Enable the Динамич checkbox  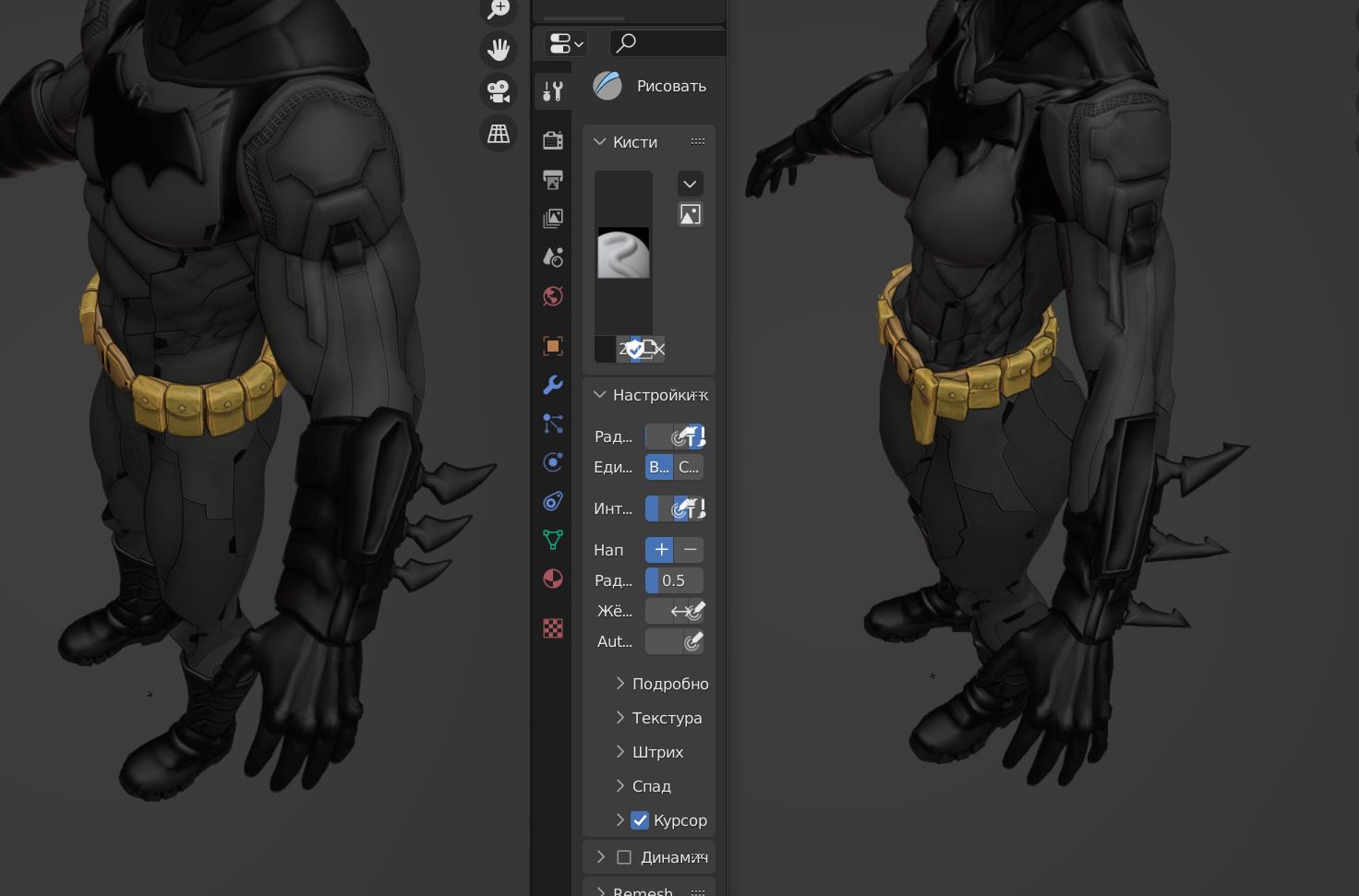tap(624, 857)
